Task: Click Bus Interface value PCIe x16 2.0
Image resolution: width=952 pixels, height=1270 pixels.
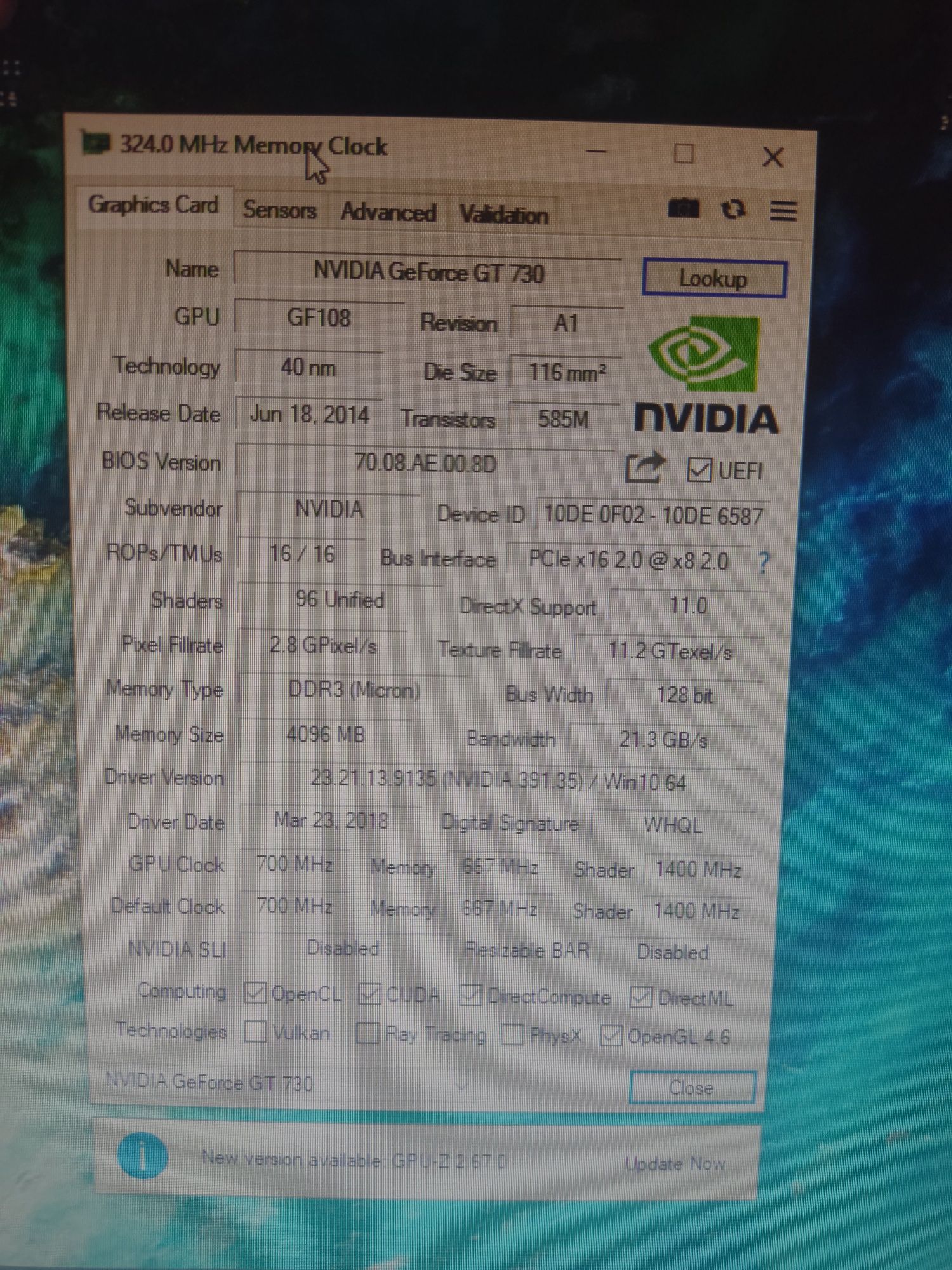Action: tap(628, 560)
